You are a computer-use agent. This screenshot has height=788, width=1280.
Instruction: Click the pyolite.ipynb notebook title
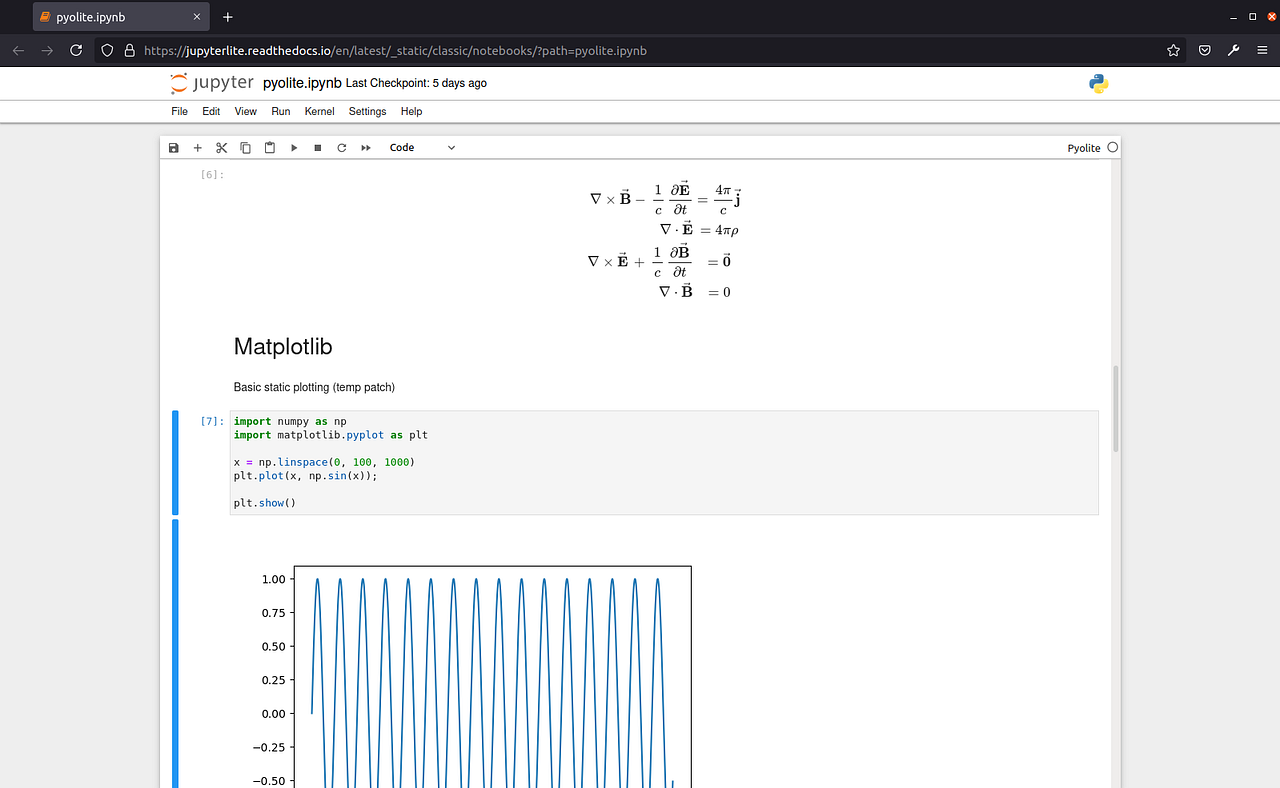coord(302,83)
